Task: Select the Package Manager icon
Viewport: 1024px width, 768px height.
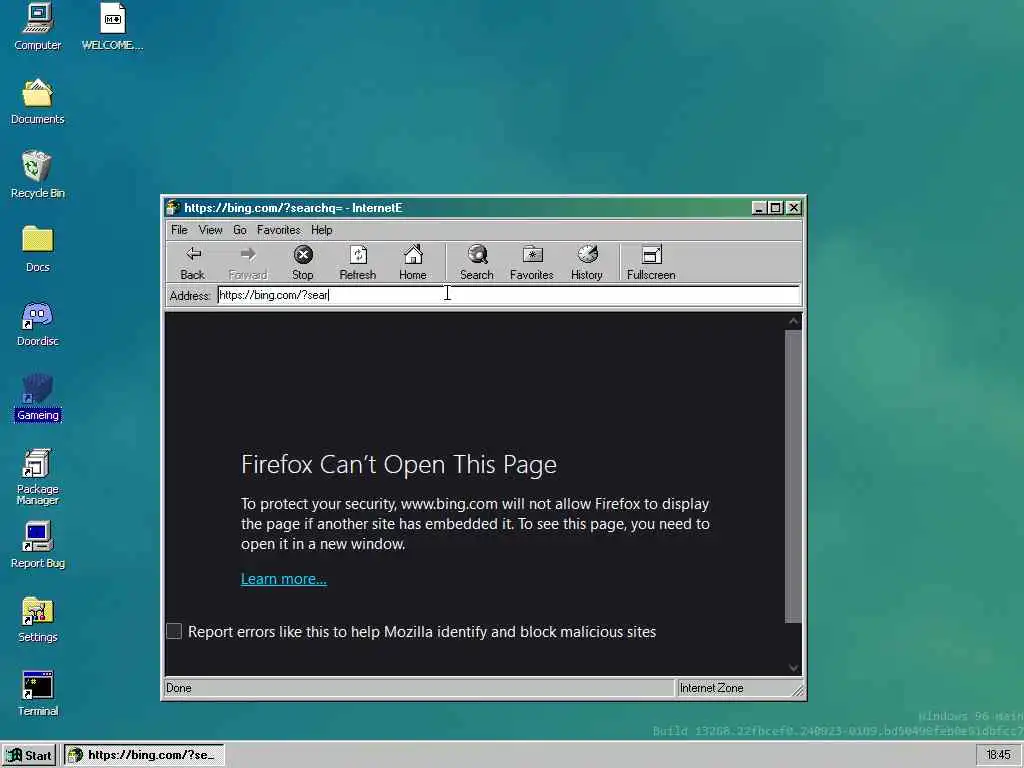Action: coord(38,477)
